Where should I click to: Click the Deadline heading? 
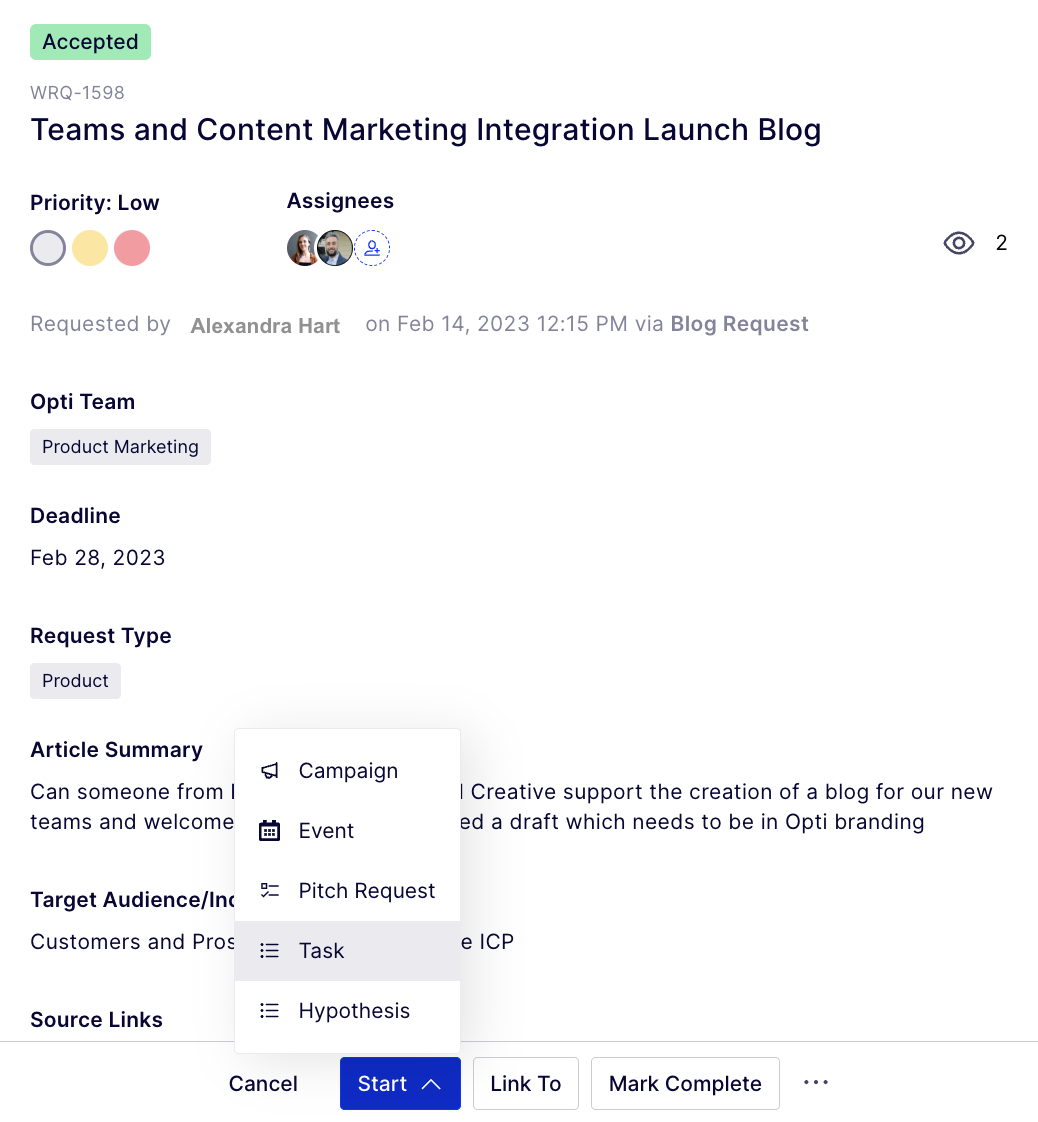click(x=75, y=516)
